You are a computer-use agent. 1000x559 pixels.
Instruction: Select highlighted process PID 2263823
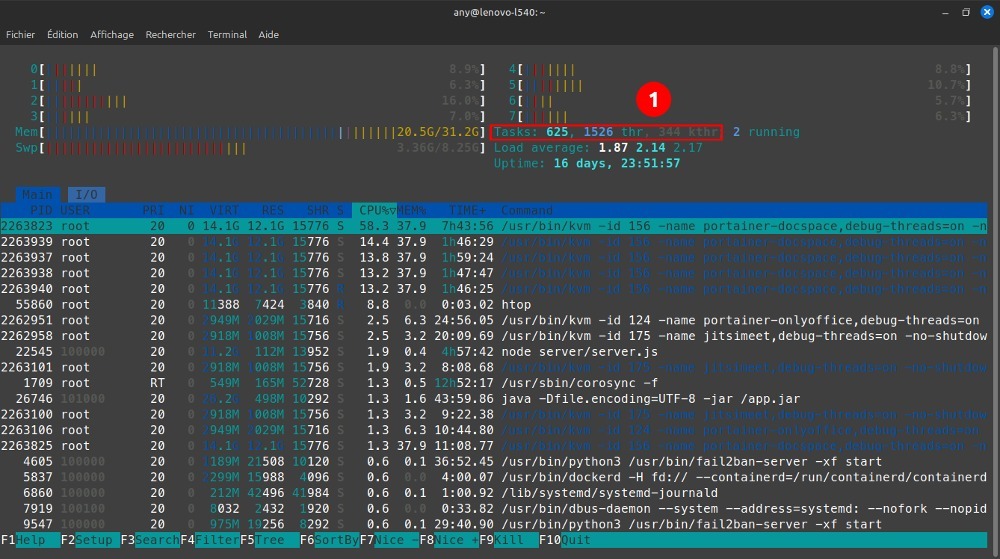coord(494,226)
